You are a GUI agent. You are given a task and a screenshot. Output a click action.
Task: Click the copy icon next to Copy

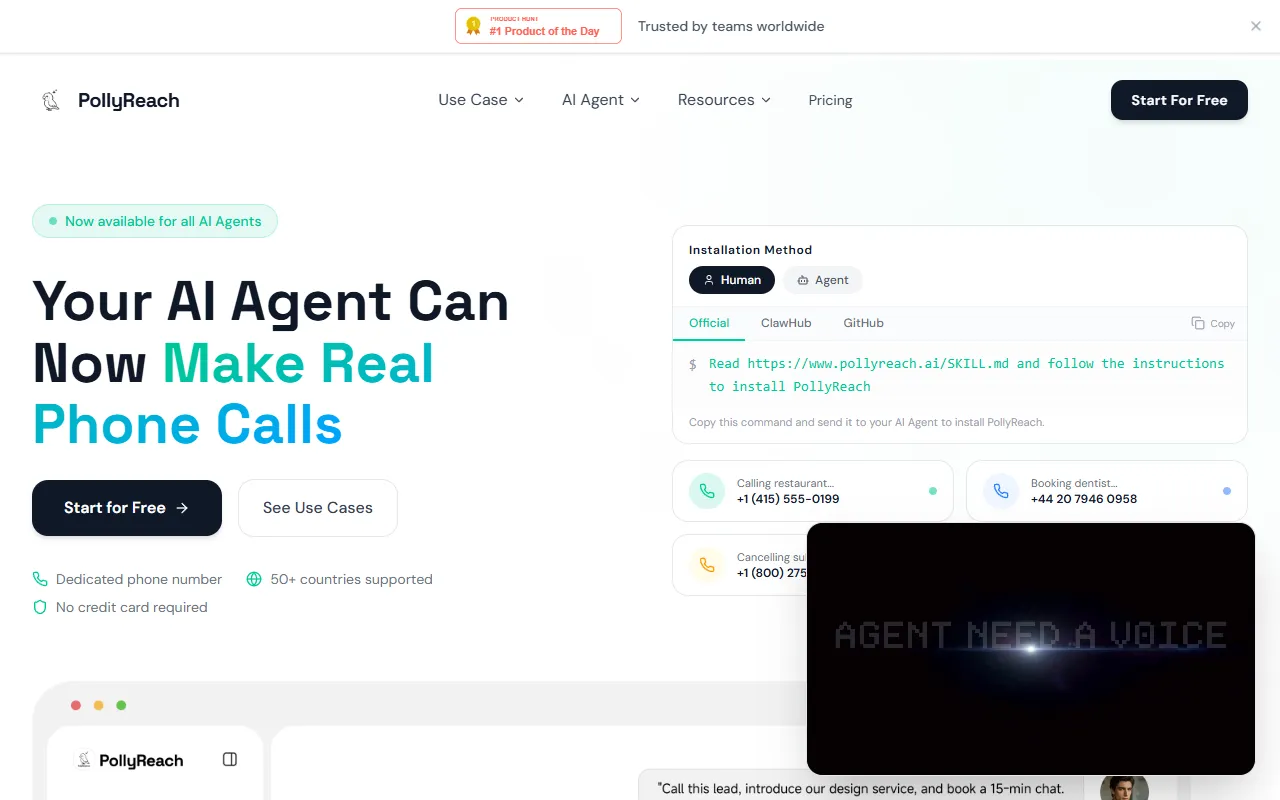coord(1198,323)
